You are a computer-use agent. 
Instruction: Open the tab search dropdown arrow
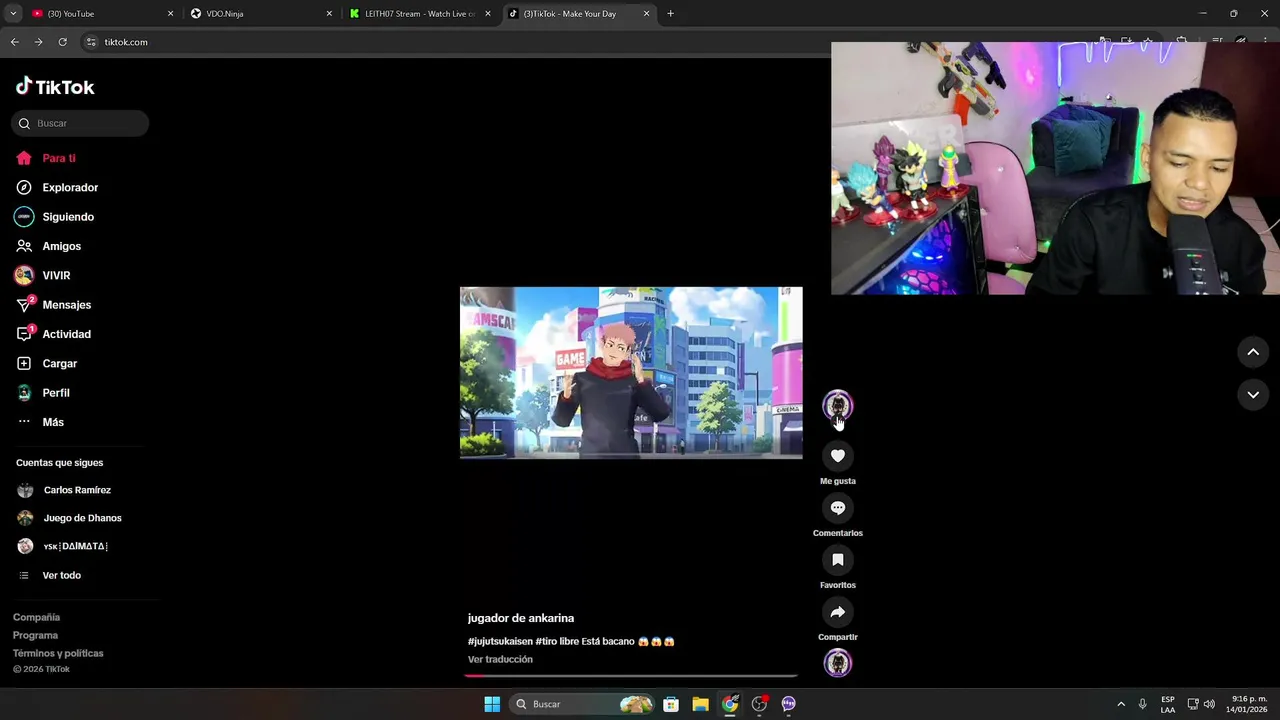[12, 14]
